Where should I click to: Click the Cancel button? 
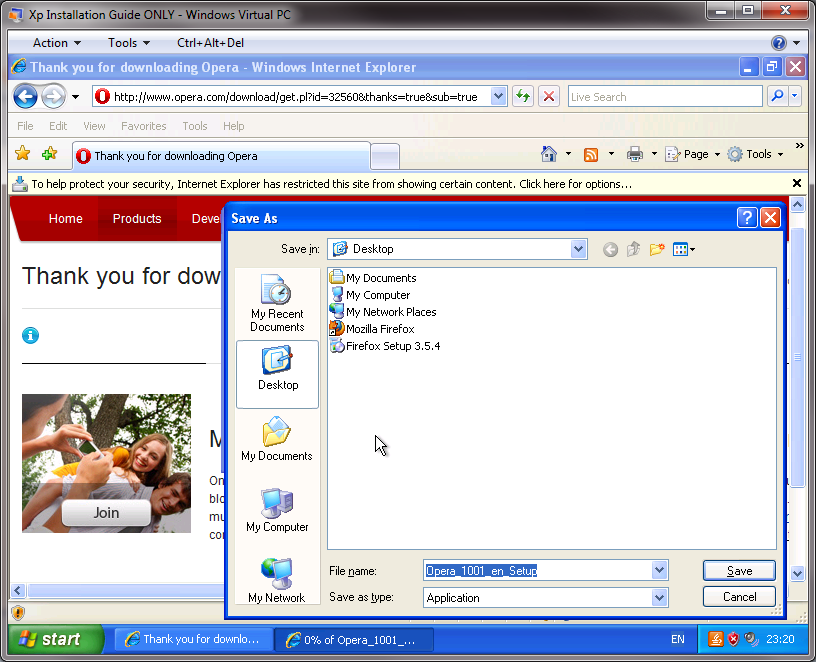[x=739, y=596]
